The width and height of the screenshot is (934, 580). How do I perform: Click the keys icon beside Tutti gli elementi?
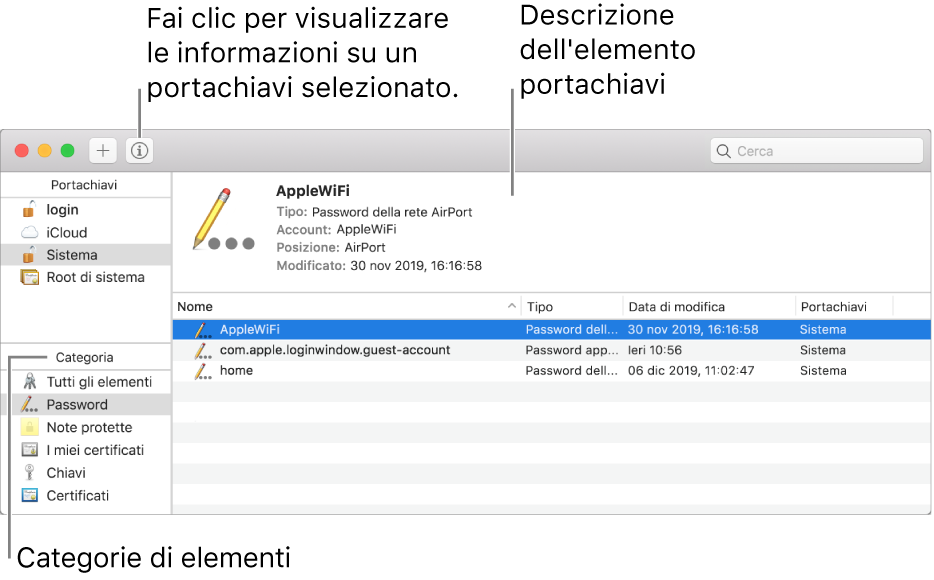(29, 382)
